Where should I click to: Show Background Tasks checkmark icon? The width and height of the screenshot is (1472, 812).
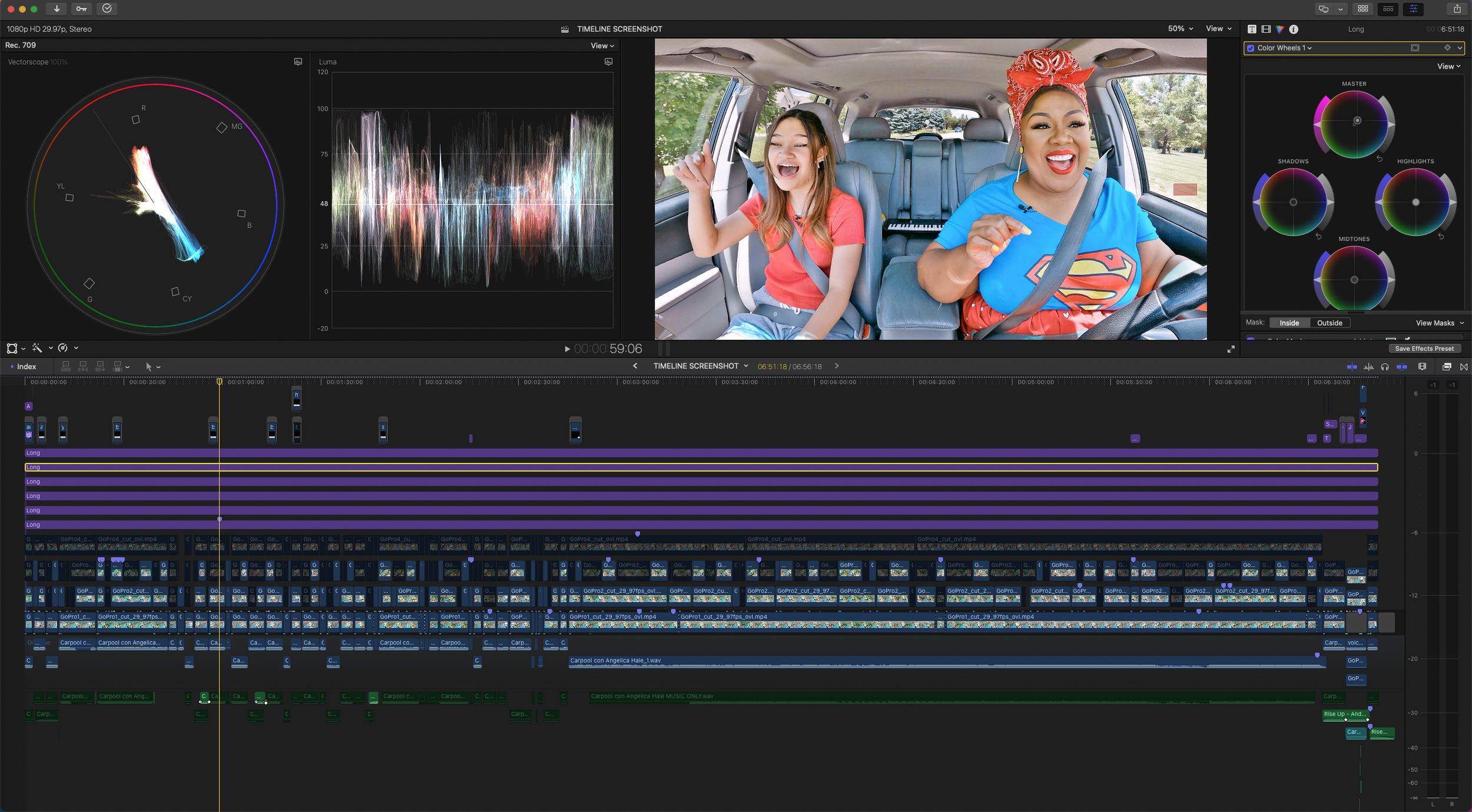(x=107, y=9)
